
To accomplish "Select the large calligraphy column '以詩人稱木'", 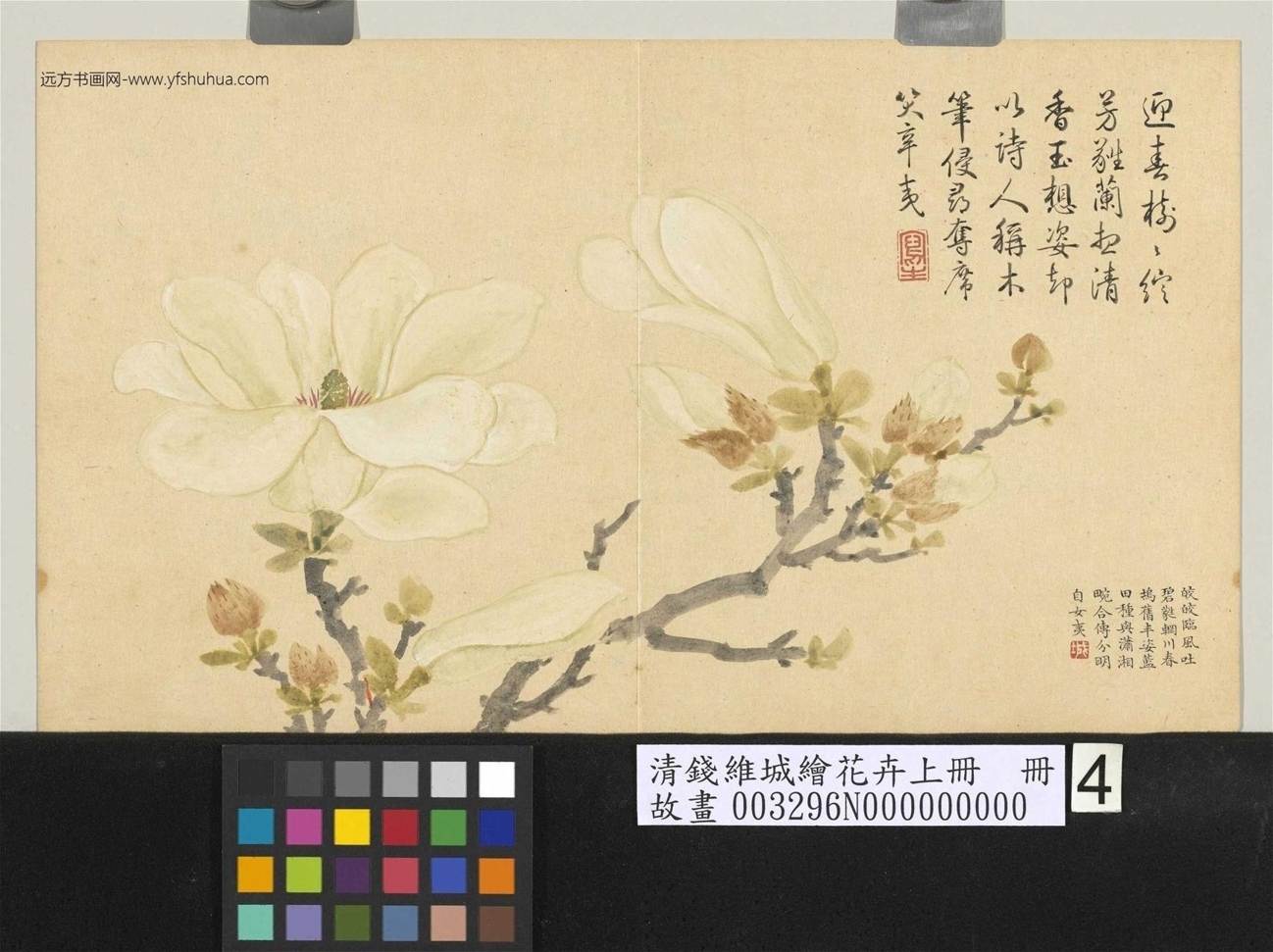I will pos(1009,196).
